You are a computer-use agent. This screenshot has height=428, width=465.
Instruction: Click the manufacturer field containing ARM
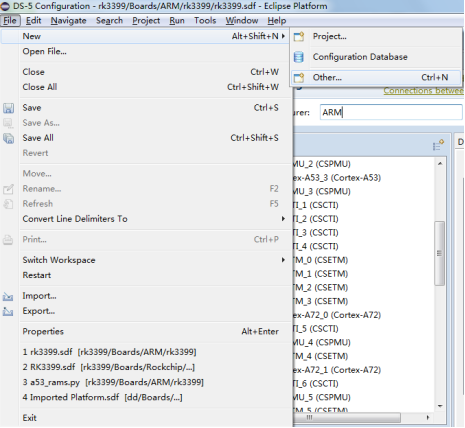[391, 112]
